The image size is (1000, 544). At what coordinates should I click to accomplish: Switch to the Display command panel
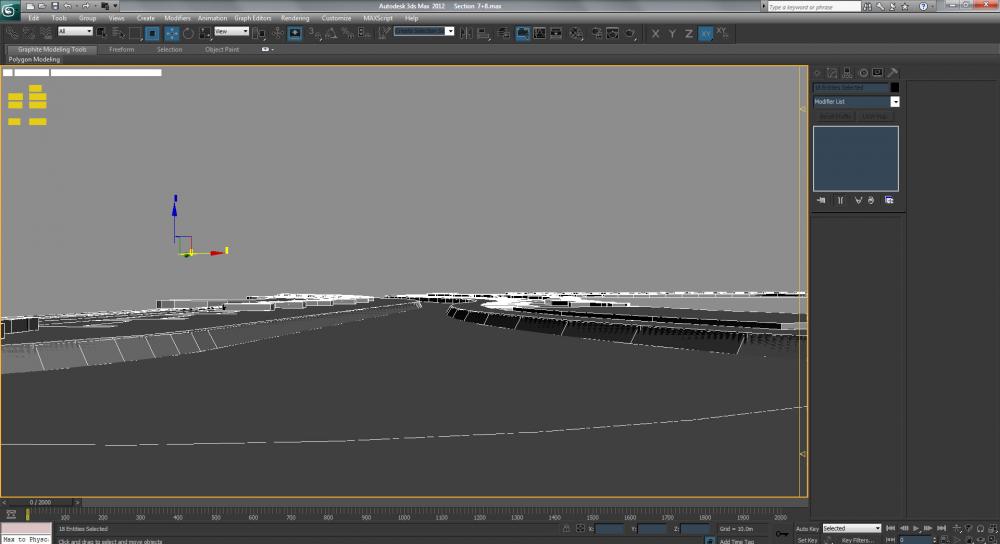coord(878,73)
